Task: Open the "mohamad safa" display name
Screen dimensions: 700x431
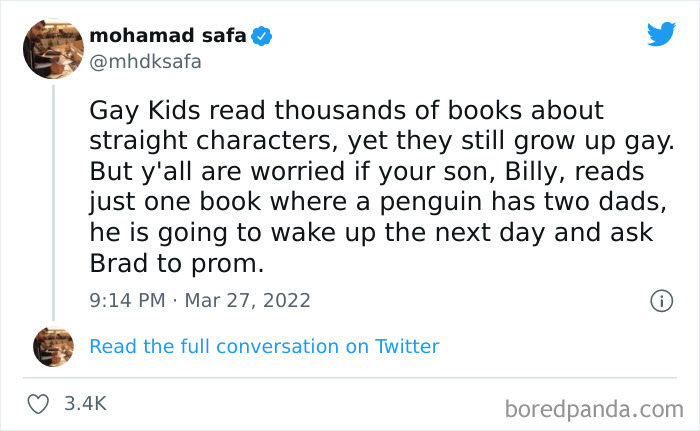Action: tap(168, 36)
